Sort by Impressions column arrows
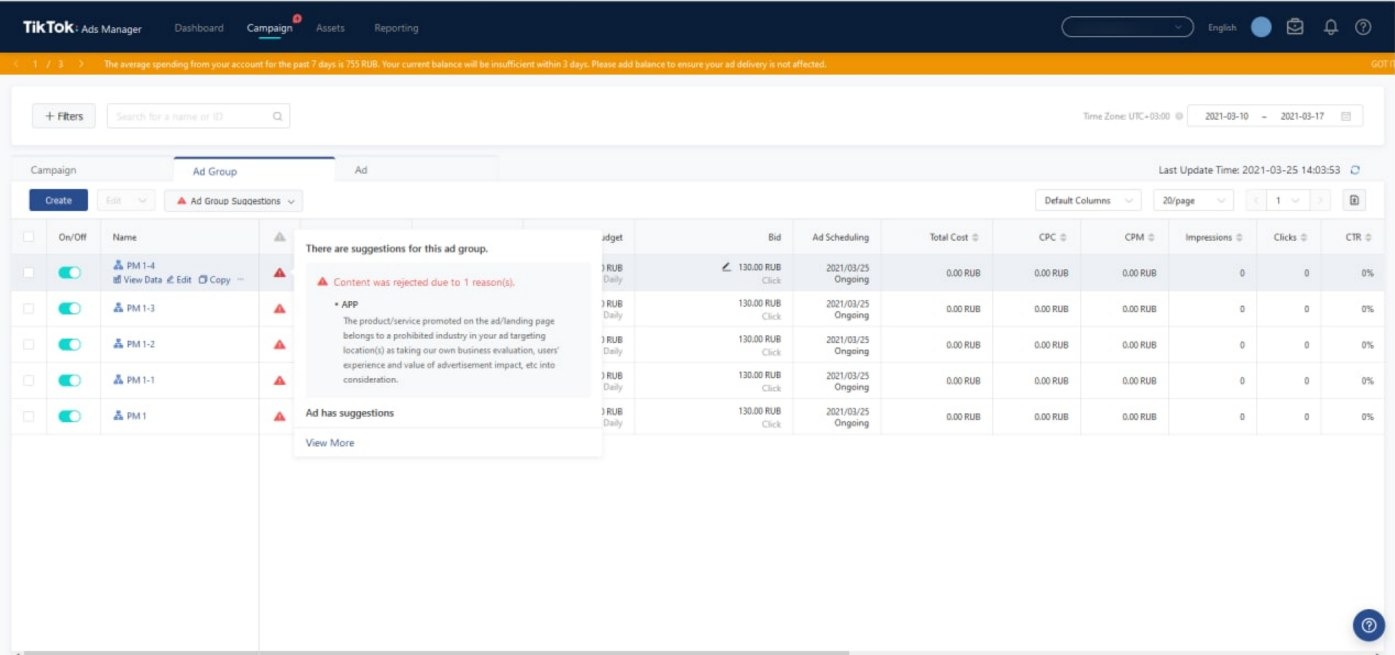 [x=1239, y=237]
